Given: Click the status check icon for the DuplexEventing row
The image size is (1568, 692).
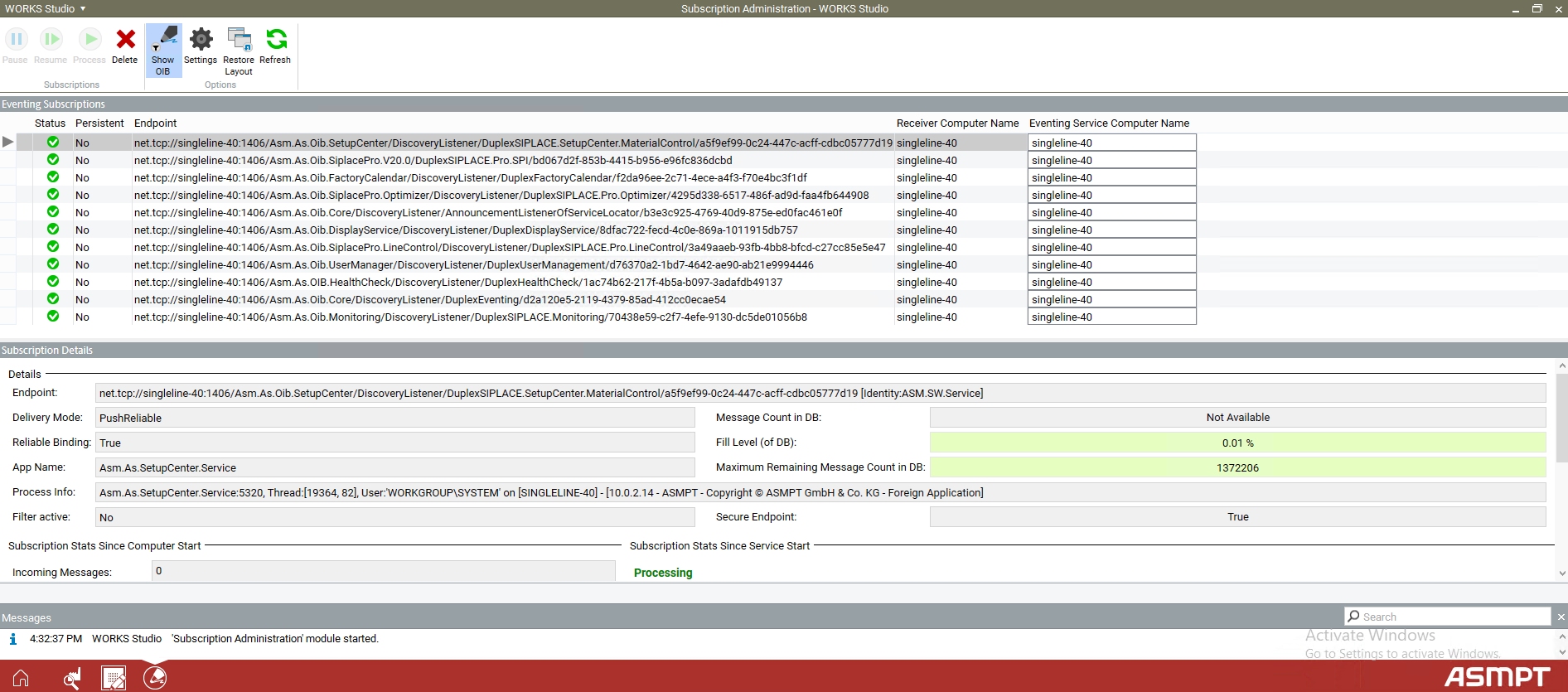Looking at the screenshot, I should coord(53,299).
